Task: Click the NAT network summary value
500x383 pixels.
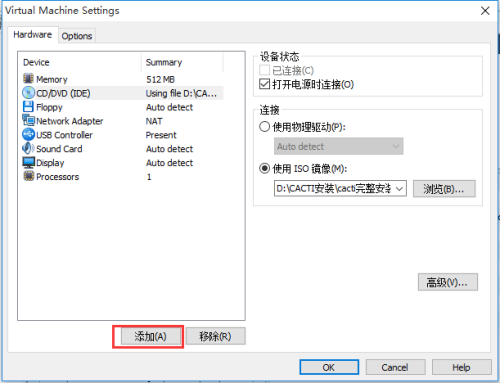Action: click(154, 121)
